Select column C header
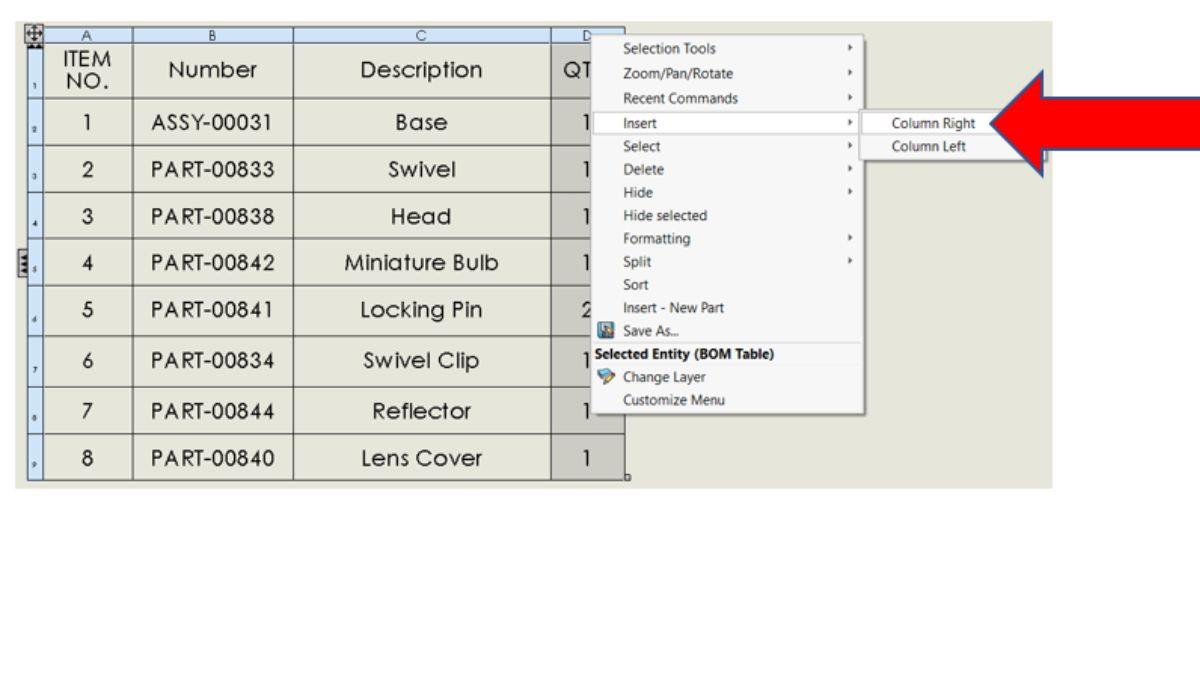This screenshot has width=1200, height=675. tap(421, 35)
